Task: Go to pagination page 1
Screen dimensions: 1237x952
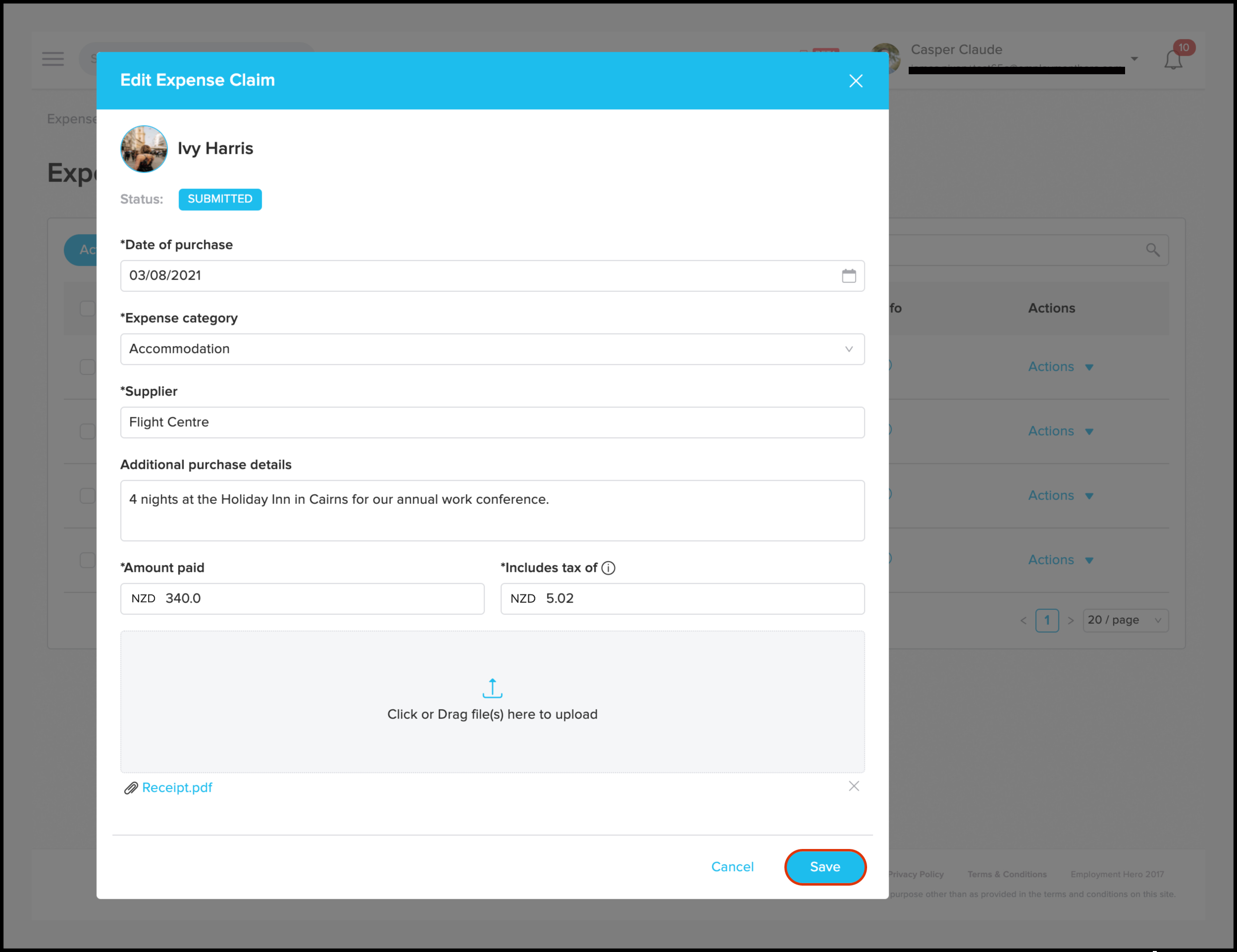Action: (1046, 620)
